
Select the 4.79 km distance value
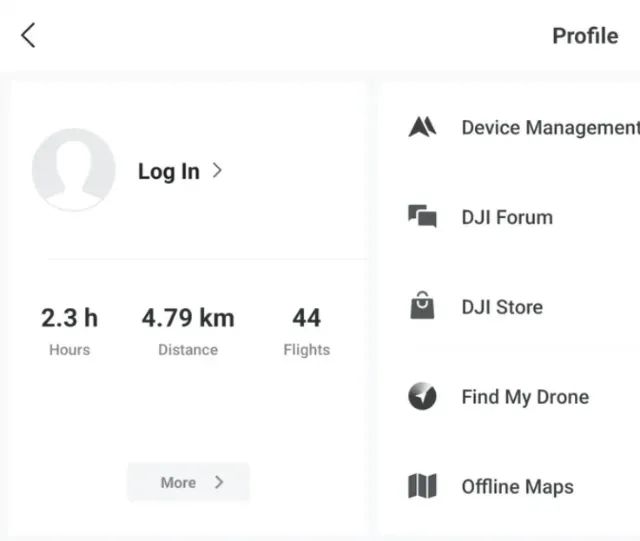[188, 318]
